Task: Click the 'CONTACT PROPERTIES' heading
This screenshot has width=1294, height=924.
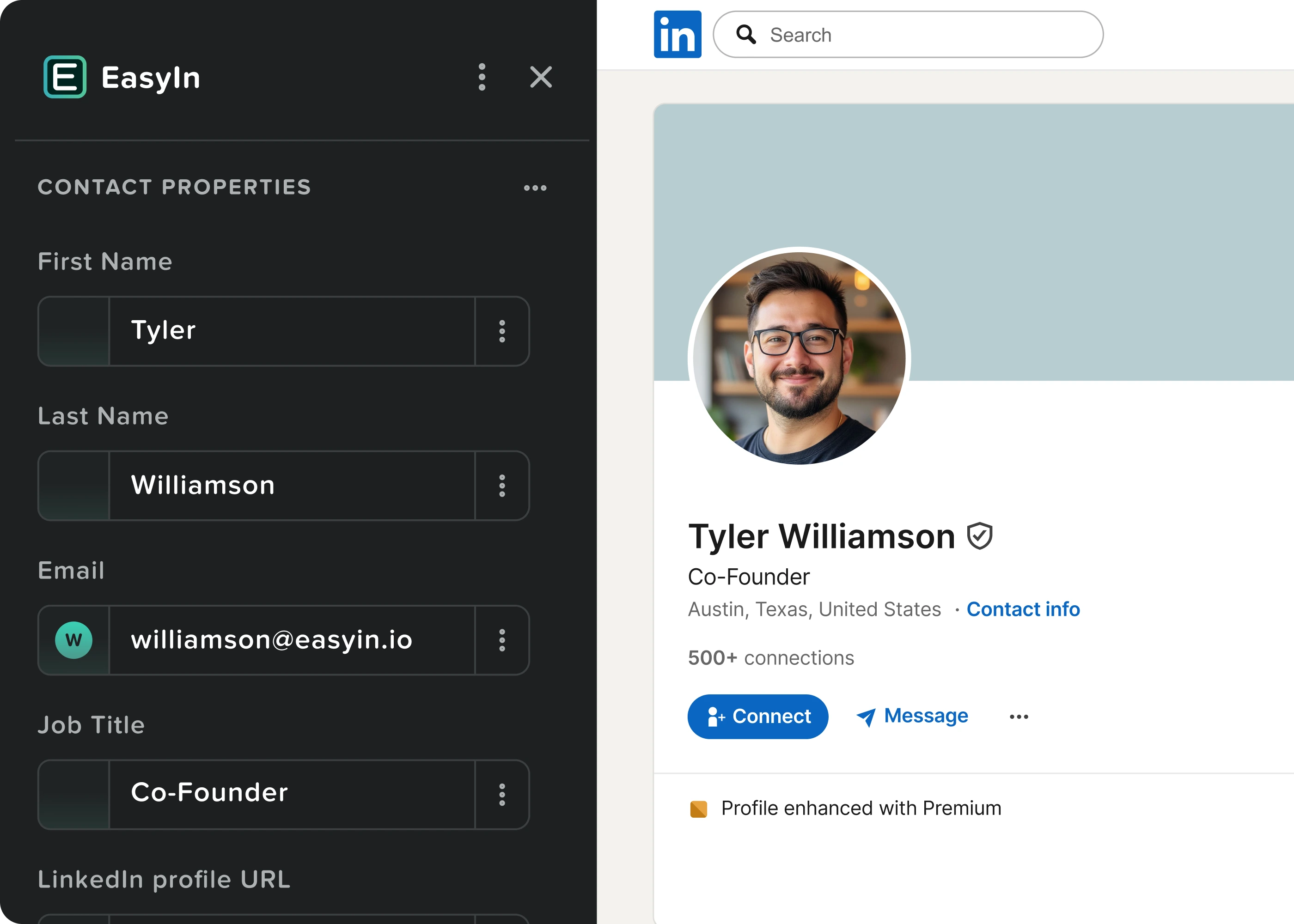Action: click(175, 187)
